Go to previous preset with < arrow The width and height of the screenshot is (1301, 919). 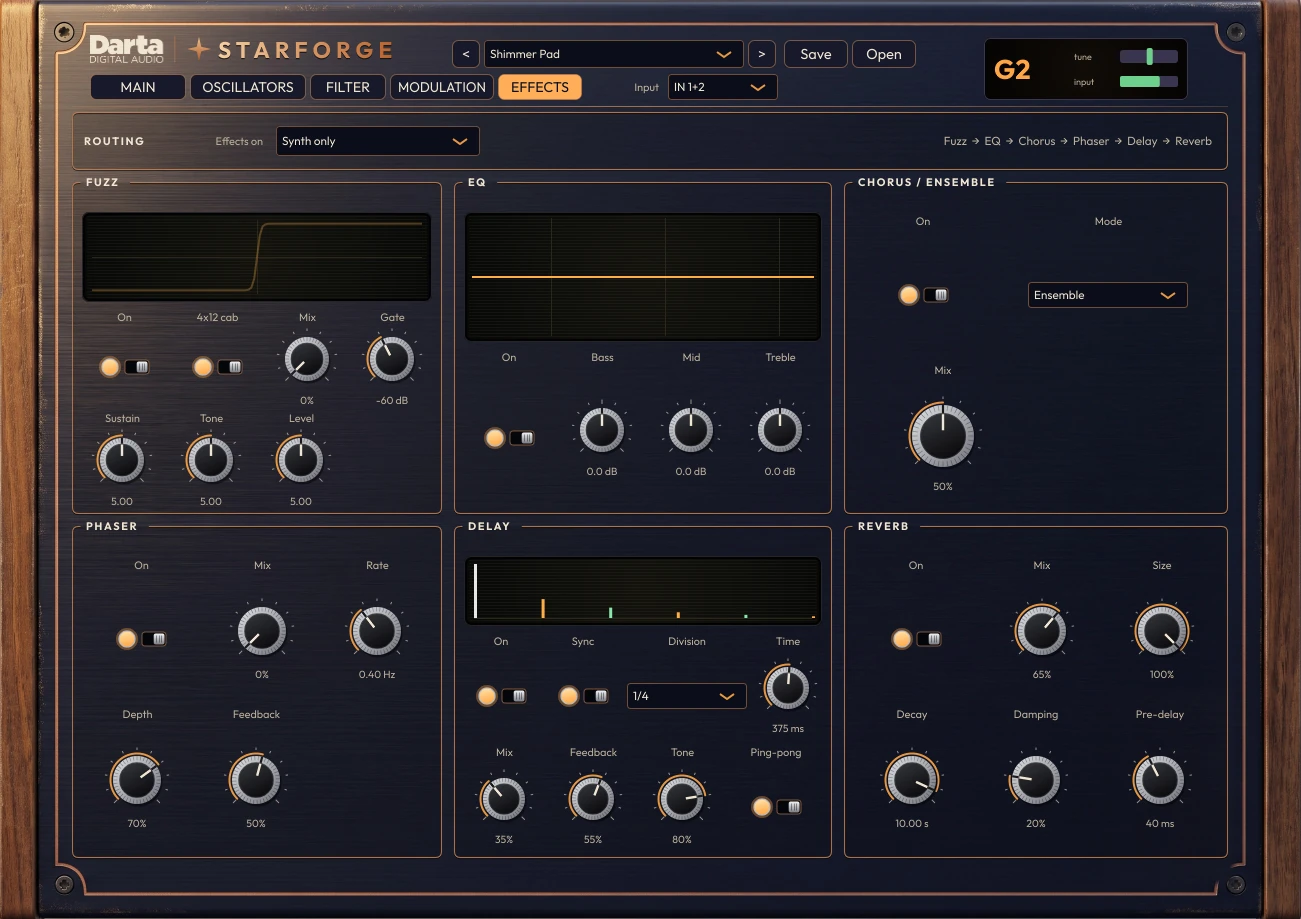click(465, 54)
